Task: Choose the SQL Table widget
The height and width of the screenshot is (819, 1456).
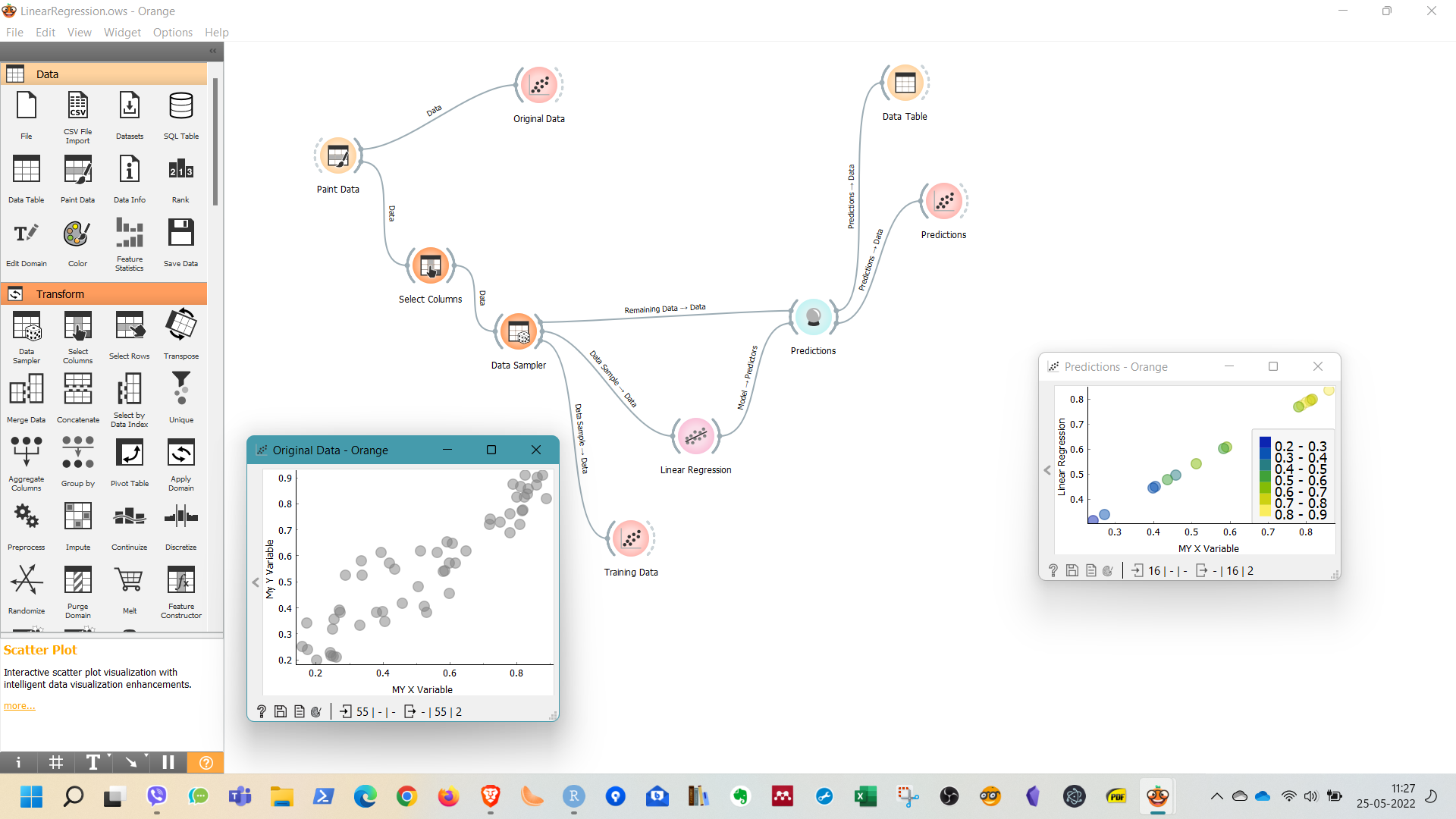Action: point(181,115)
